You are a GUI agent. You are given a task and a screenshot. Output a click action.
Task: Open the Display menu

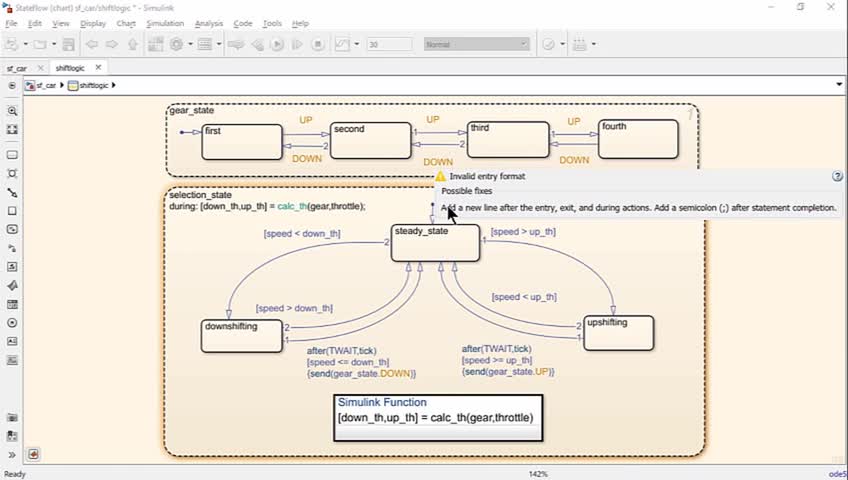click(93, 23)
